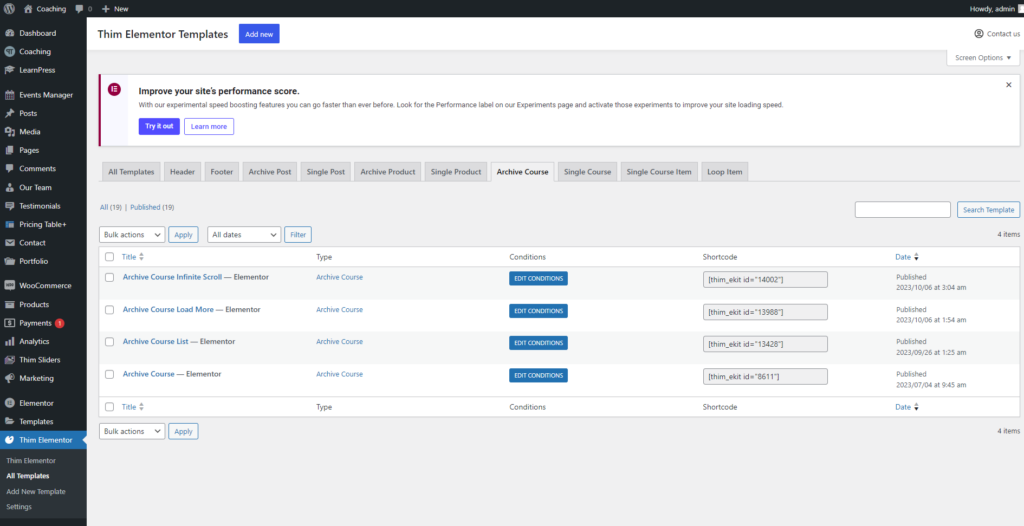Open Dashboard from the sidebar icon

click(x=10, y=33)
